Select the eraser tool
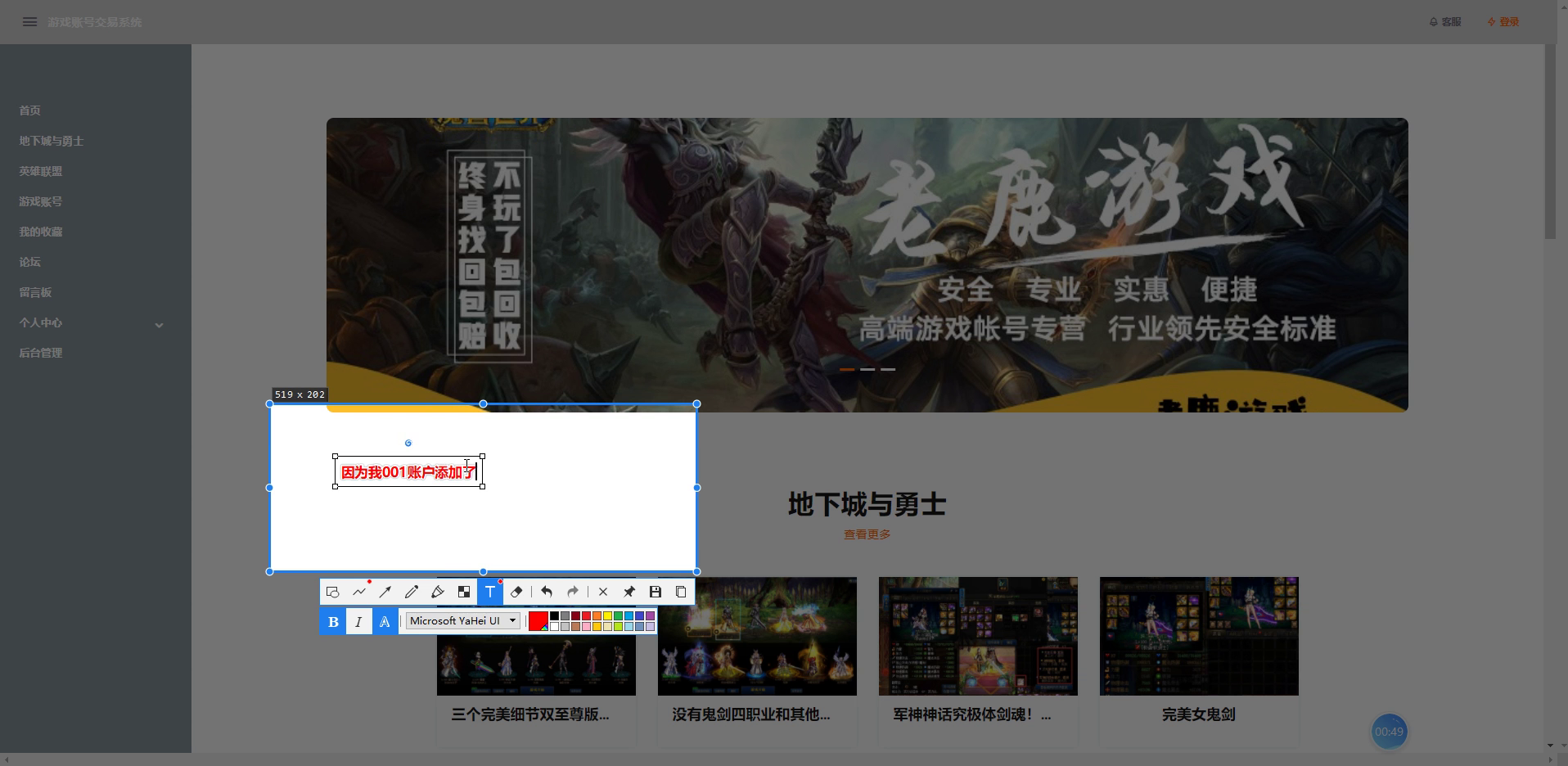This screenshot has height=766, width=1568. (516, 592)
